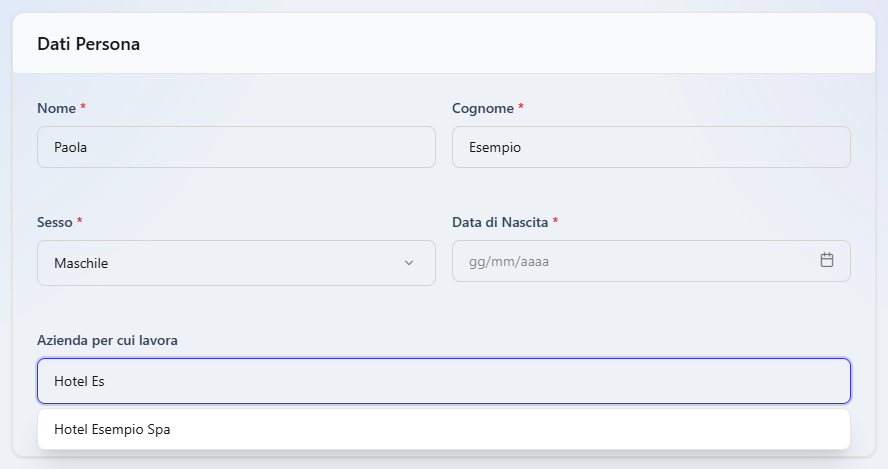
Task: Open the calendar picker icon for Data di Nascita
Action: pyautogui.click(x=827, y=260)
